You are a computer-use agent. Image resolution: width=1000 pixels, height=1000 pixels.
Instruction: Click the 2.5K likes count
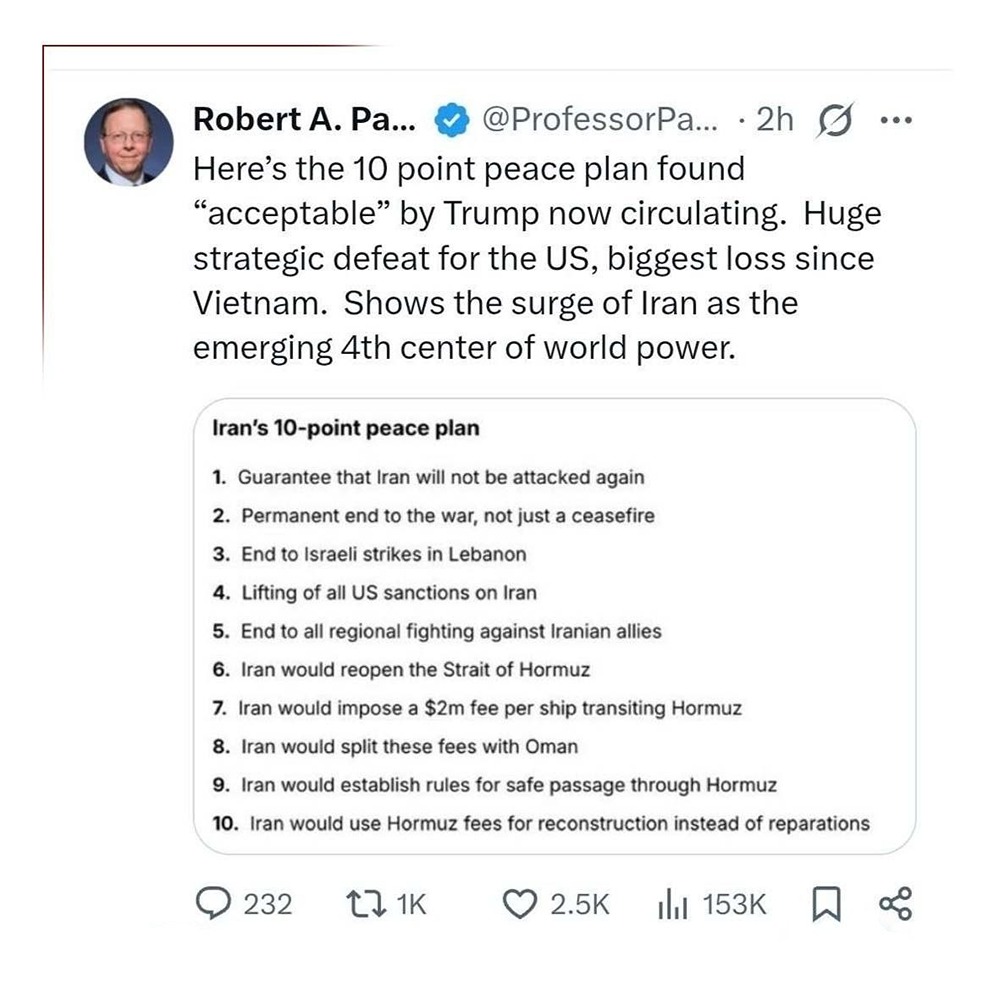(580, 905)
